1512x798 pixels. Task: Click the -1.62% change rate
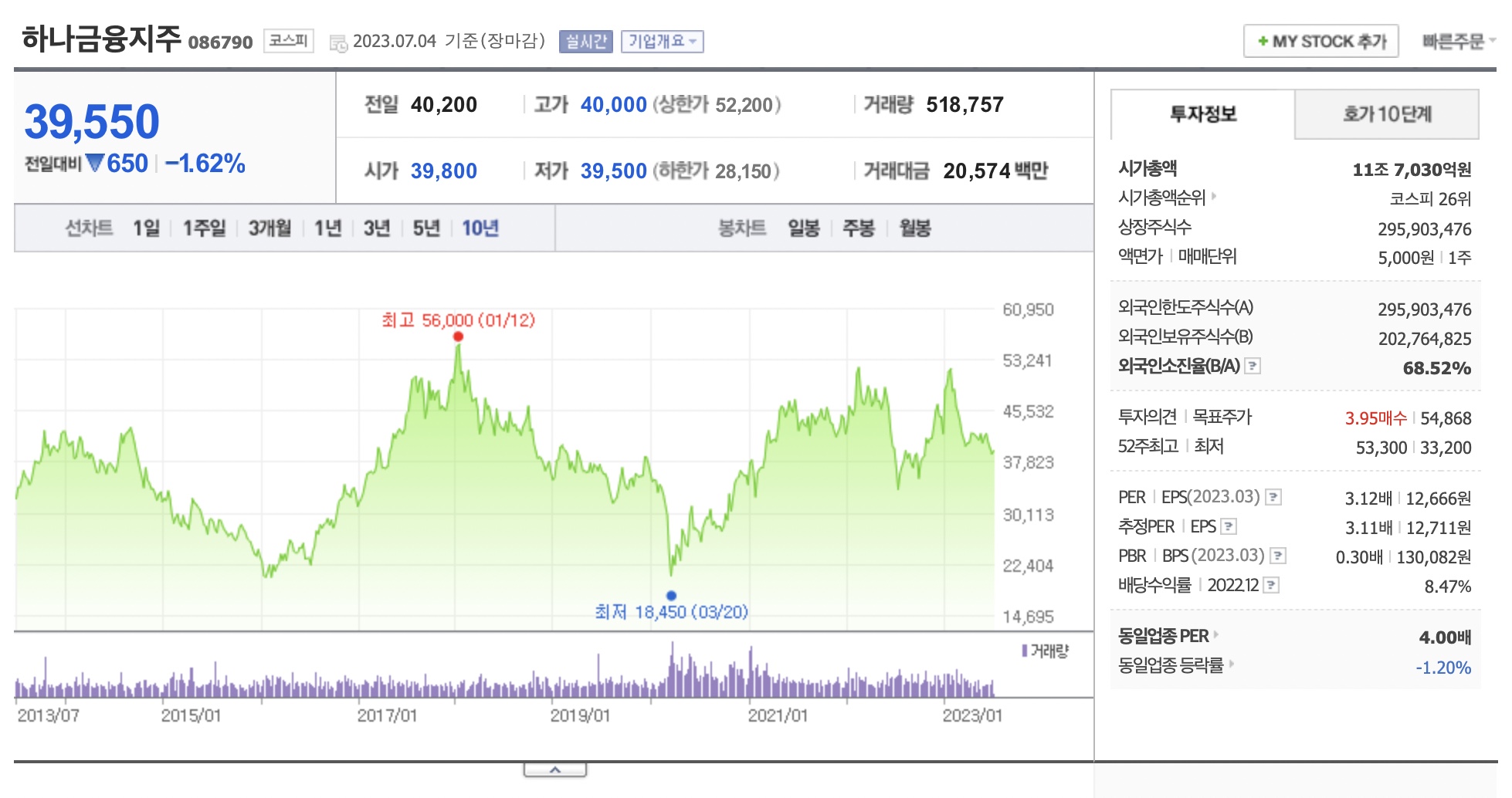pos(205,164)
